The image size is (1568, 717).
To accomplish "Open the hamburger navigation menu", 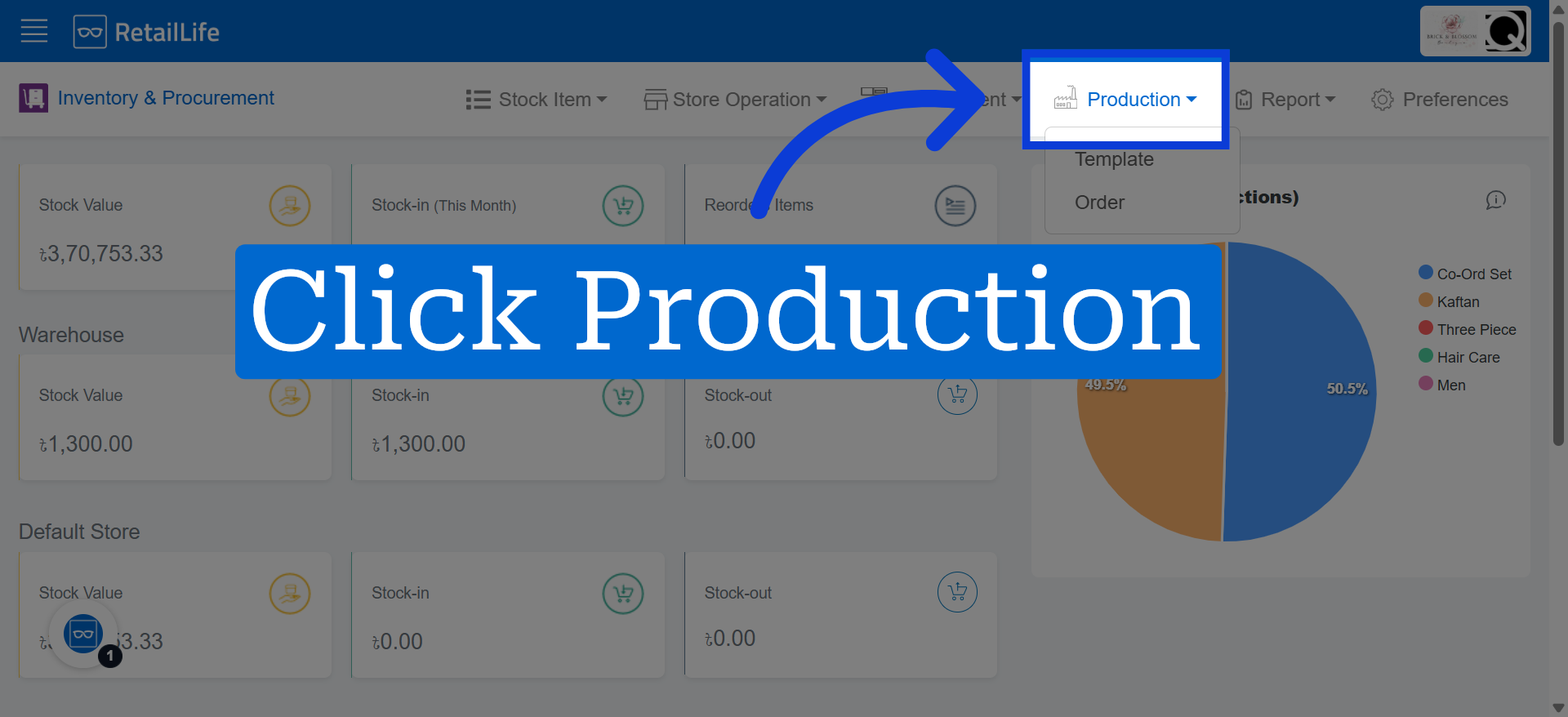I will tap(34, 32).
